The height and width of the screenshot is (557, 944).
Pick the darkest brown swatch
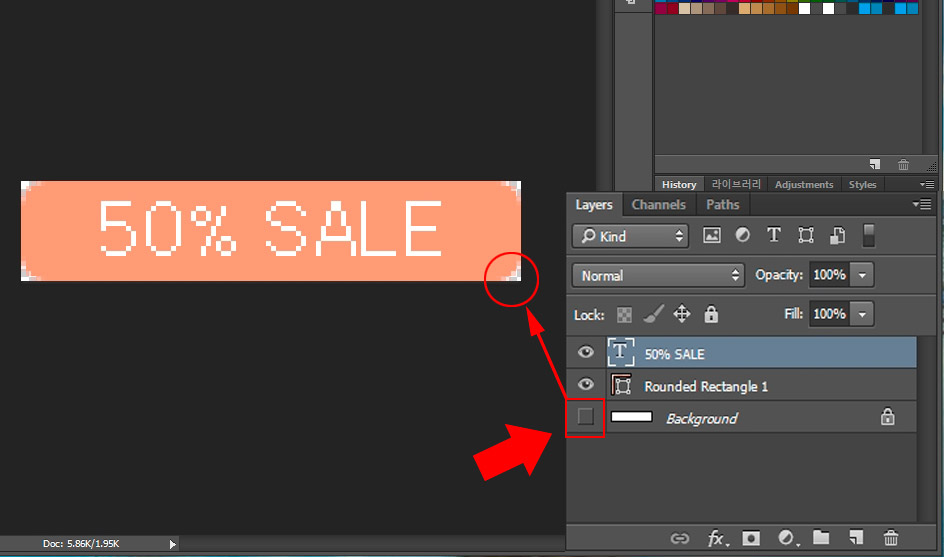pos(732,8)
